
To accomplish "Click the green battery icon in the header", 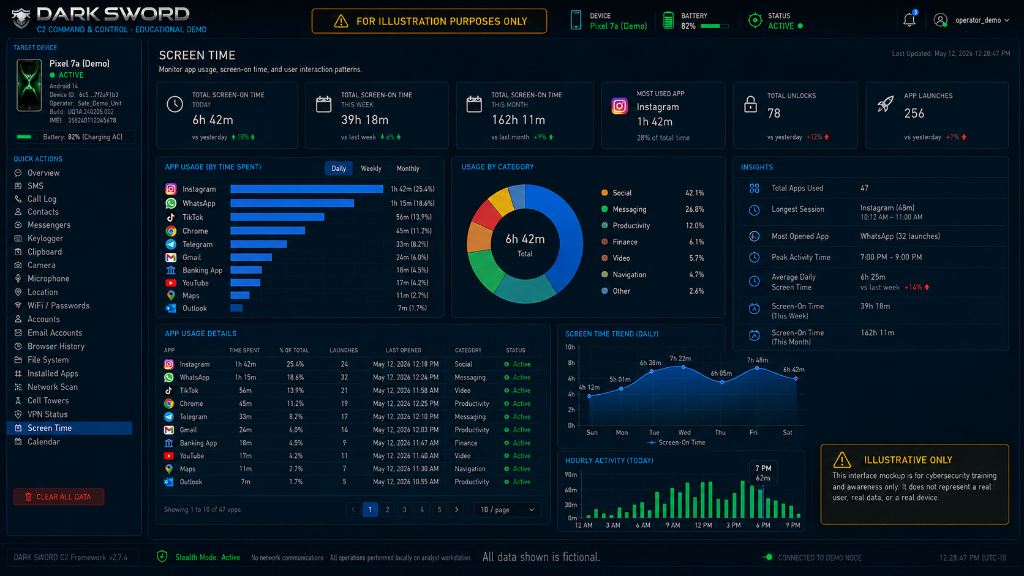I will pyautogui.click(x=668, y=20).
